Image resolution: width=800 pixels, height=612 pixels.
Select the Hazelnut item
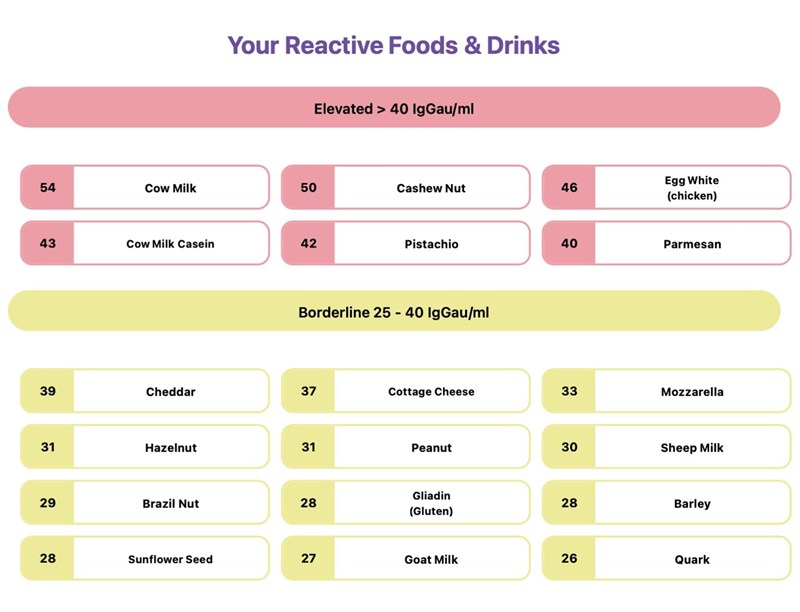[145, 447]
